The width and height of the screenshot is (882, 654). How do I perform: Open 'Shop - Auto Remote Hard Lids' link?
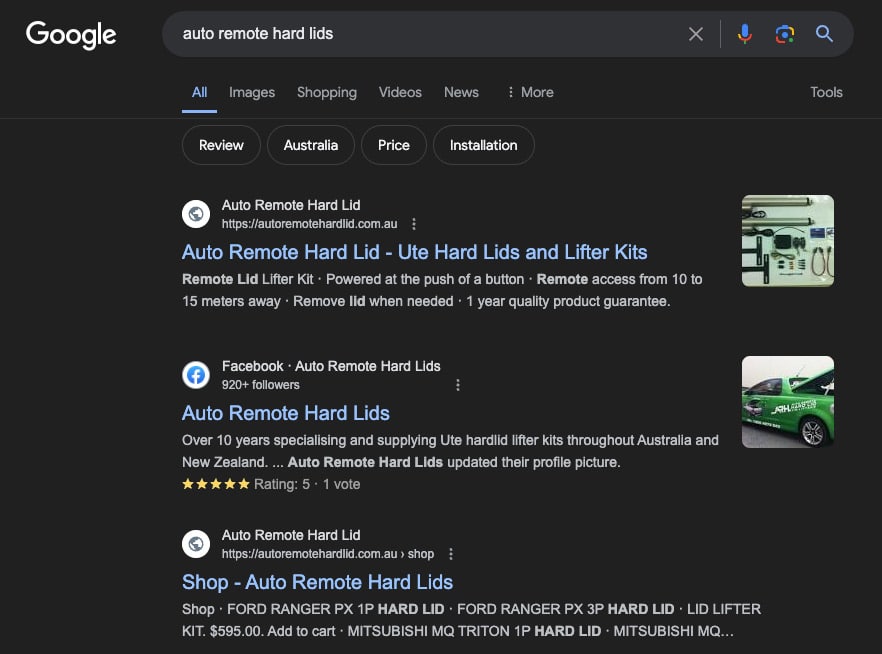coord(317,582)
